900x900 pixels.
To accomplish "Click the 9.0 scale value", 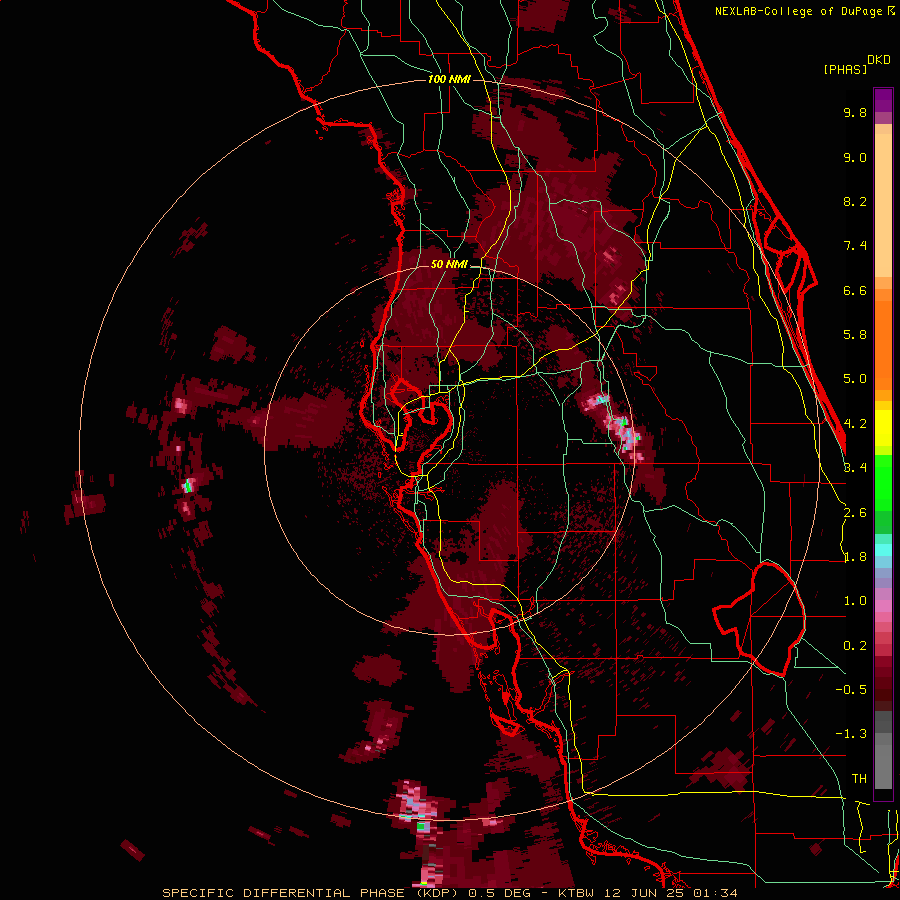I will pyautogui.click(x=855, y=157).
